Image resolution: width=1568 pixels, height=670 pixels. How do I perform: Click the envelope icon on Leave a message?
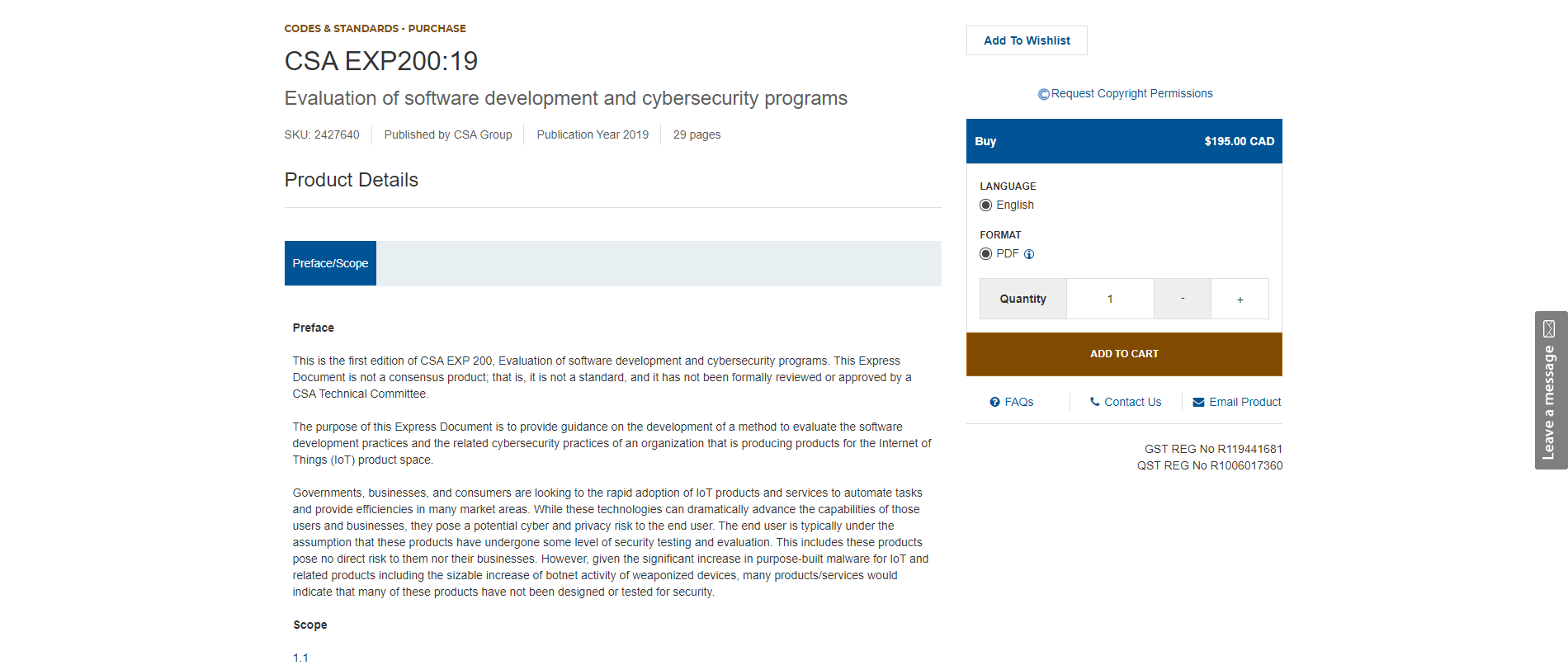(1549, 328)
